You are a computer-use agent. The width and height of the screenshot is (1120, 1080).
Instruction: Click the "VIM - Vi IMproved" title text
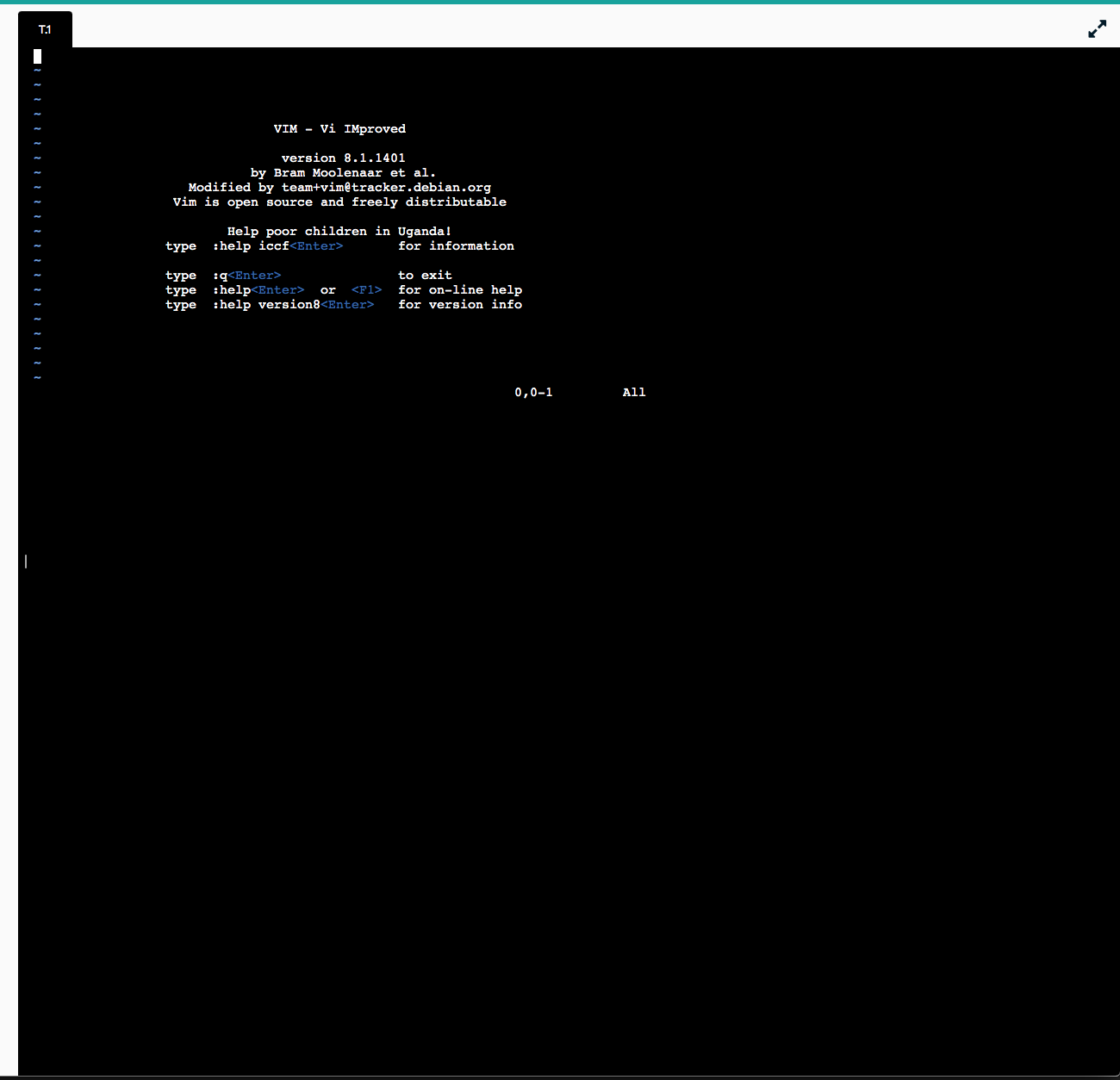tap(339, 129)
